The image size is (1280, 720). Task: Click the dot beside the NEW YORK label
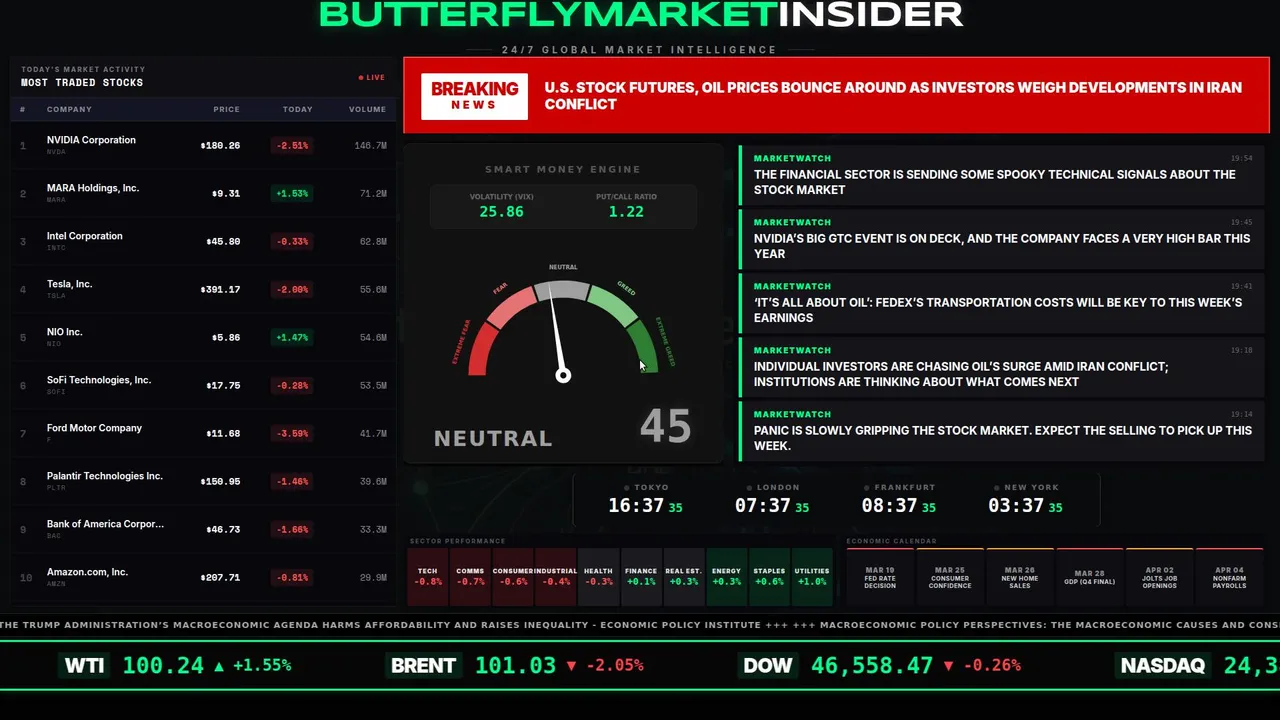(x=996, y=488)
